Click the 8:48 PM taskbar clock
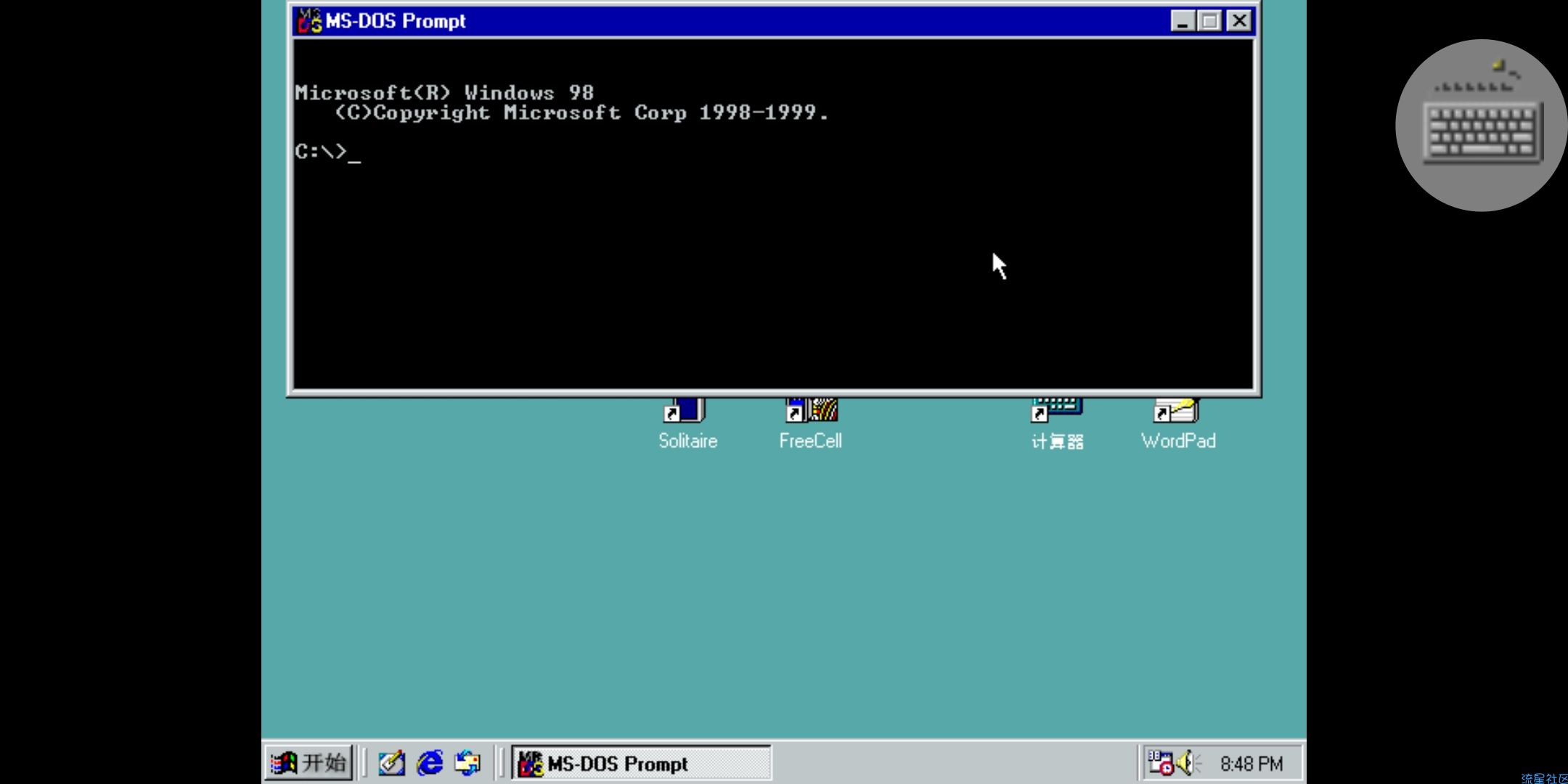 click(1251, 764)
